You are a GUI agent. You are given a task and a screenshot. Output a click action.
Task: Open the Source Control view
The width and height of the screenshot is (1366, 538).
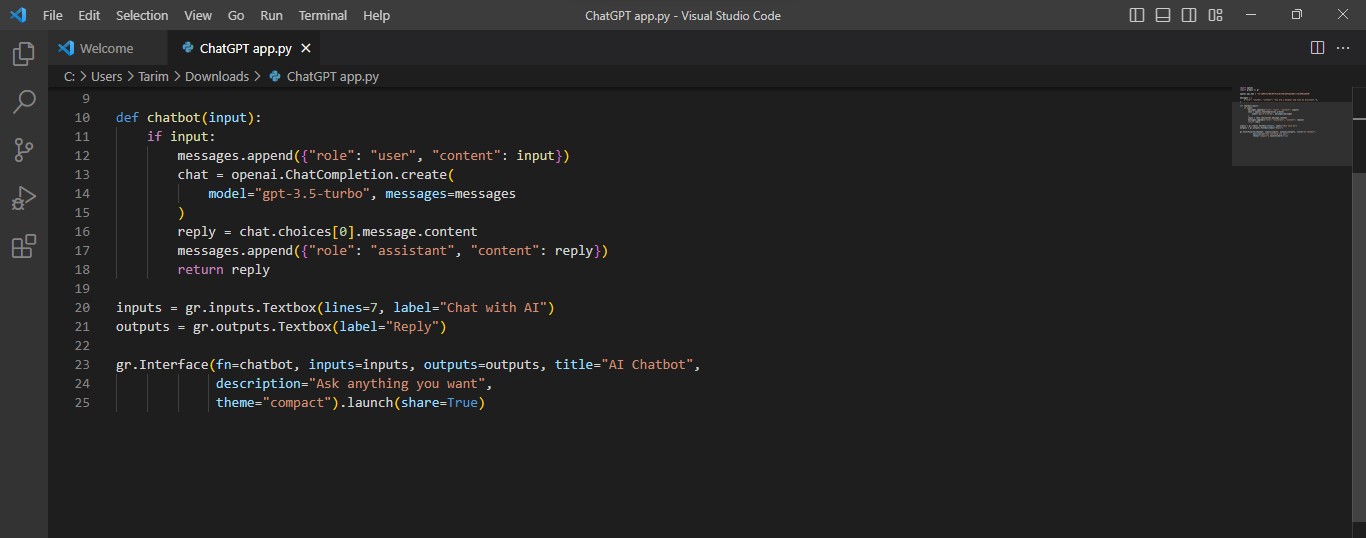point(24,150)
